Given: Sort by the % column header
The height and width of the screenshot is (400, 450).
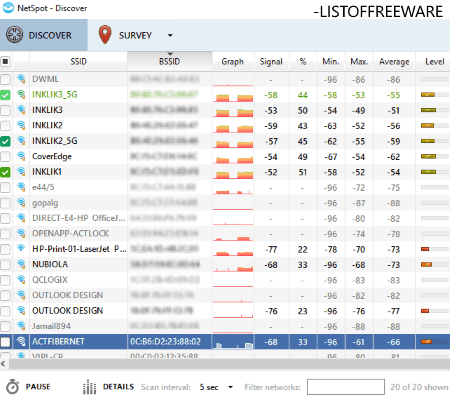Looking at the screenshot, I should tap(303, 61).
